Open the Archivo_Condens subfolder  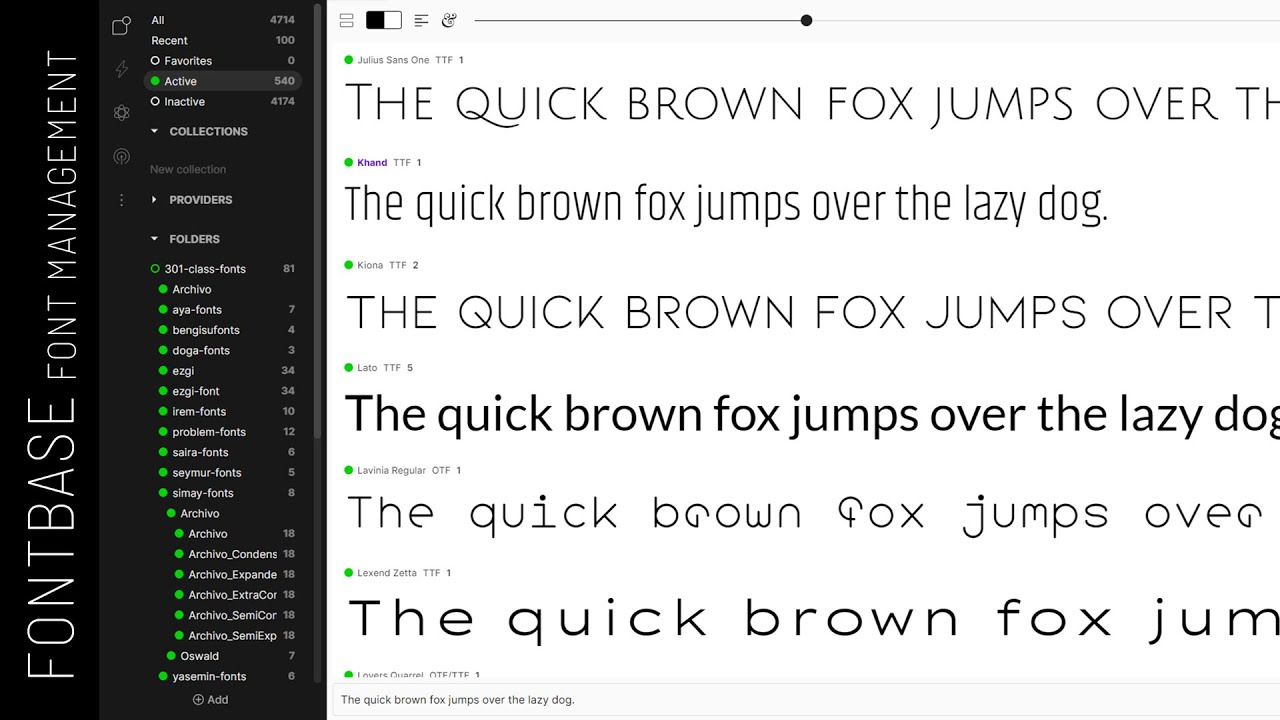(233, 554)
